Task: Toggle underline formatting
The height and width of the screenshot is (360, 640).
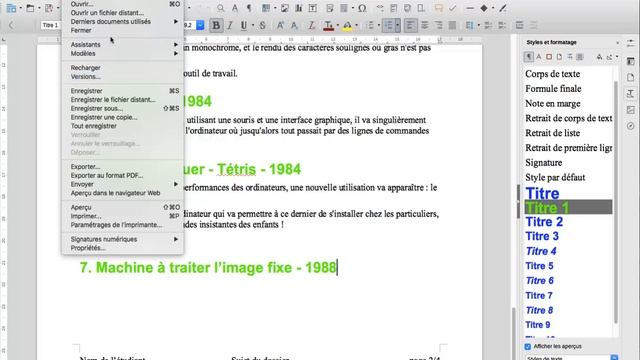Action: tap(244, 25)
